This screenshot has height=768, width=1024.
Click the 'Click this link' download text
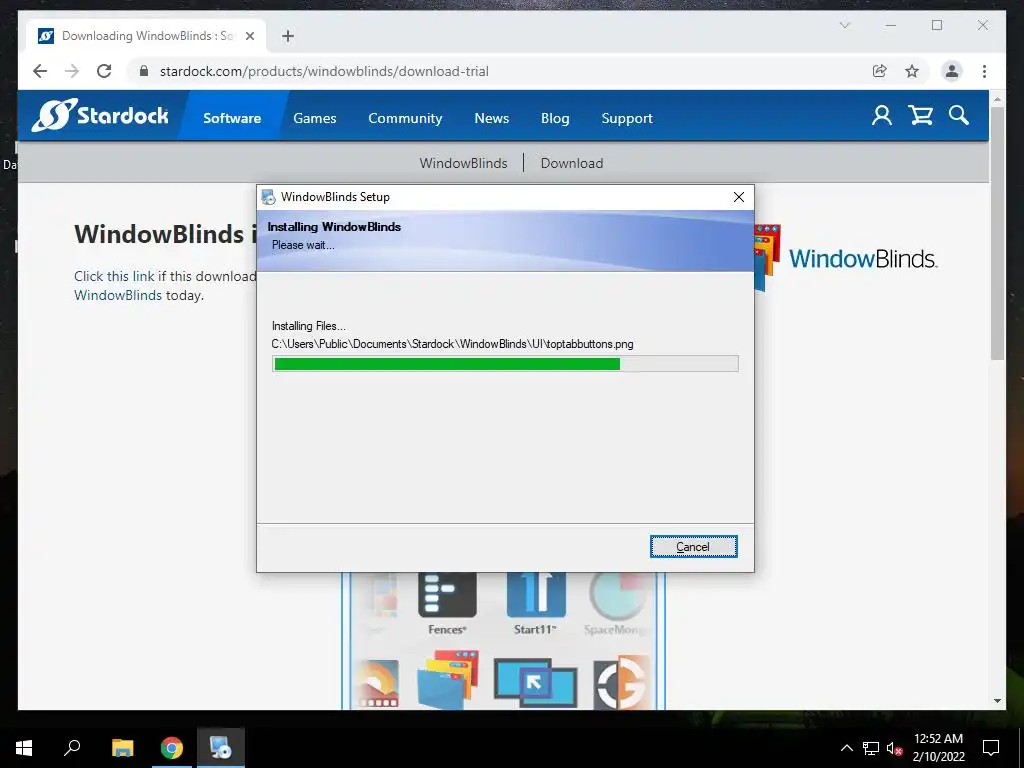[x=114, y=276]
